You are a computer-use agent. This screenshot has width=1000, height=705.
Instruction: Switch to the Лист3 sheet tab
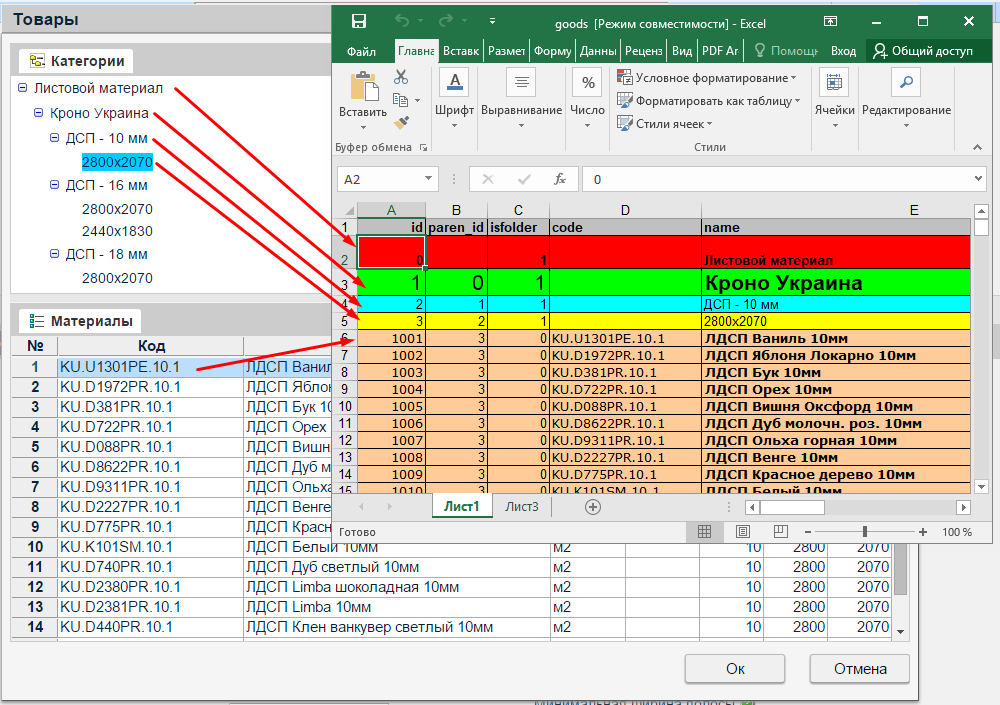pyautogui.click(x=521, y=507)
